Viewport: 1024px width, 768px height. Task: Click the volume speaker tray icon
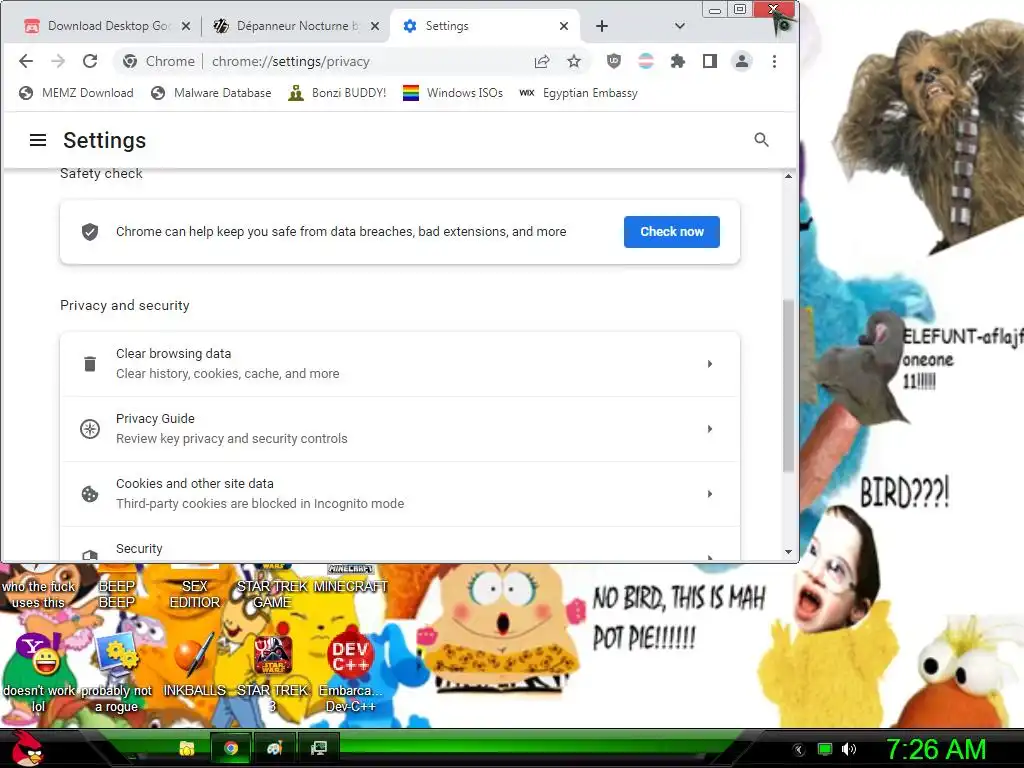tap(849, 749)
